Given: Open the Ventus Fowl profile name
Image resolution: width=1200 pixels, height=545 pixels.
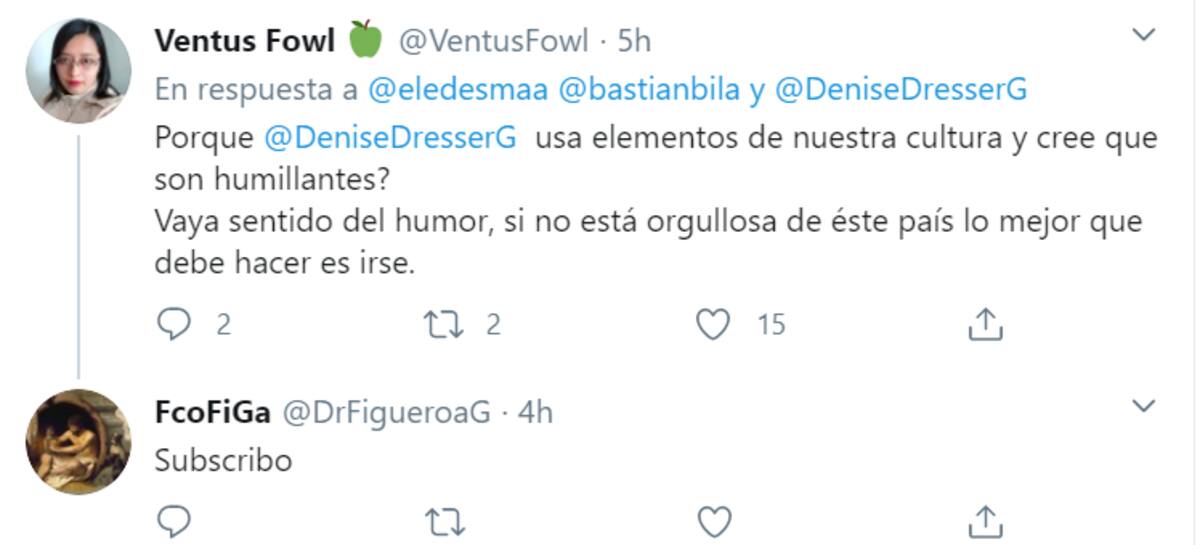Looking at the screenshot, I should point(245,41).
